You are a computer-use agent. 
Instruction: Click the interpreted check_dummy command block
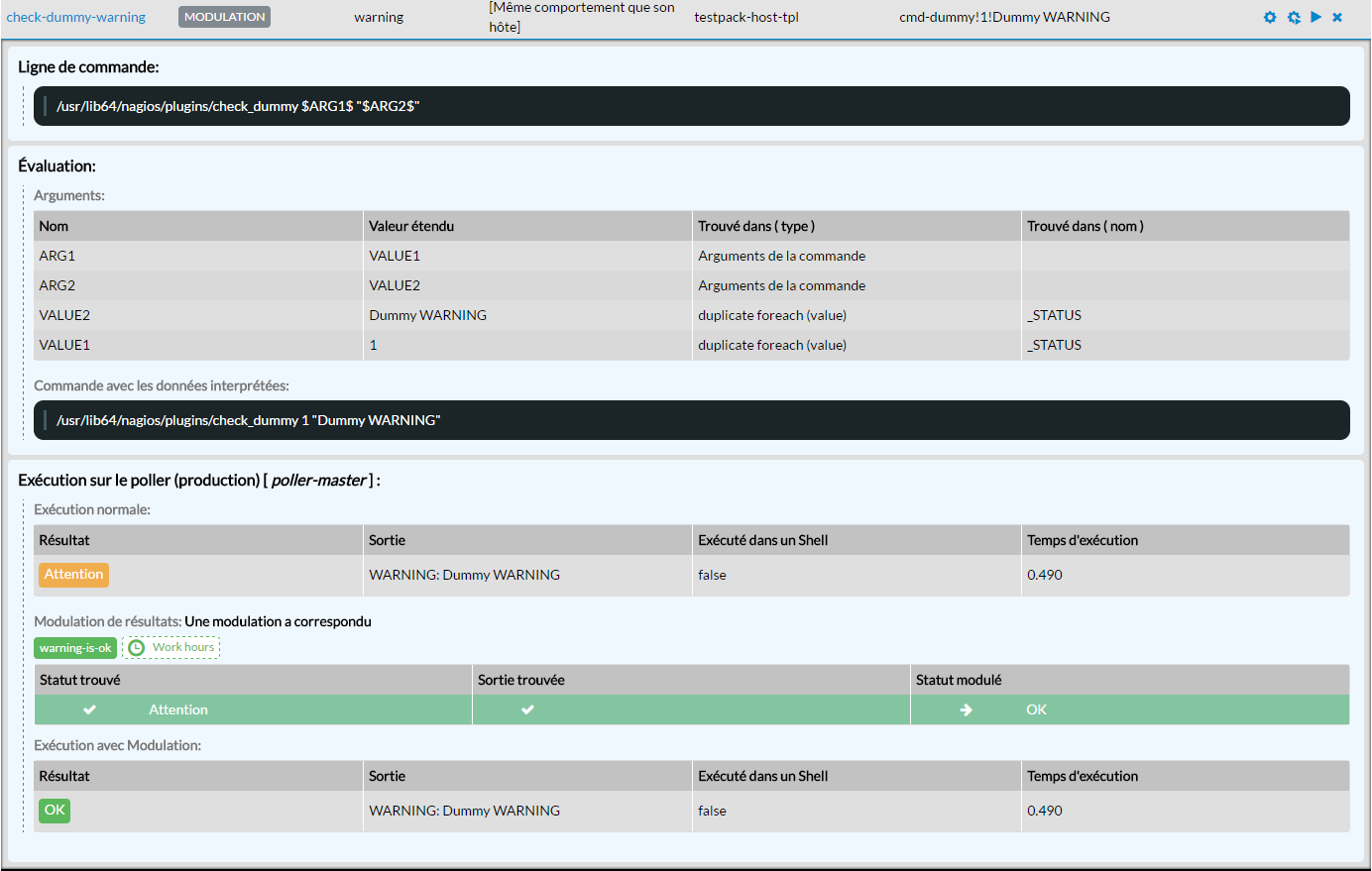click(x=691, y=420)
